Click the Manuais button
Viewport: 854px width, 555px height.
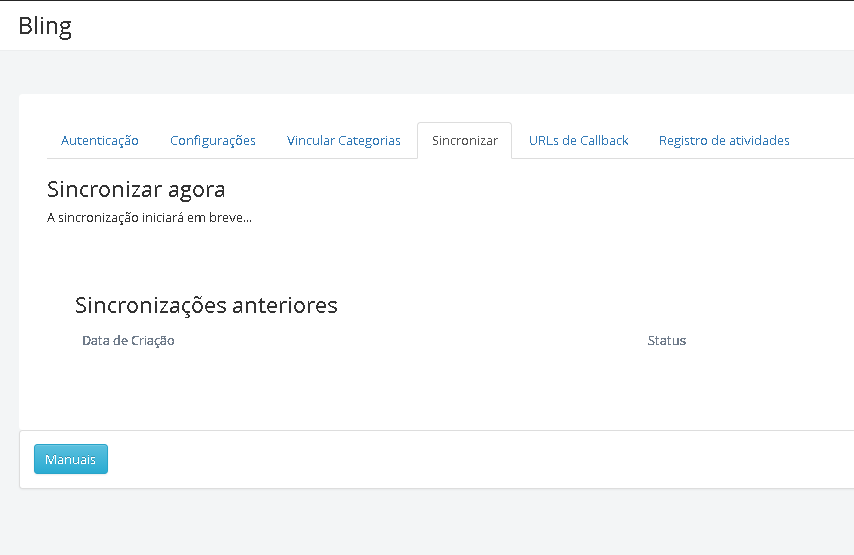click(x=71, y=459)
